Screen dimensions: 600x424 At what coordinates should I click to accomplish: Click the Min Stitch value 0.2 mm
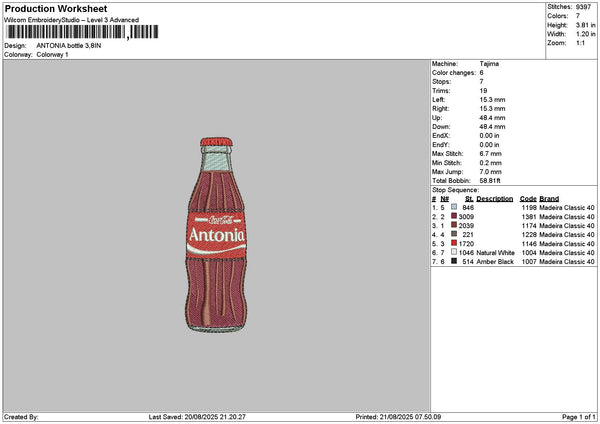[x=491, y=163]
